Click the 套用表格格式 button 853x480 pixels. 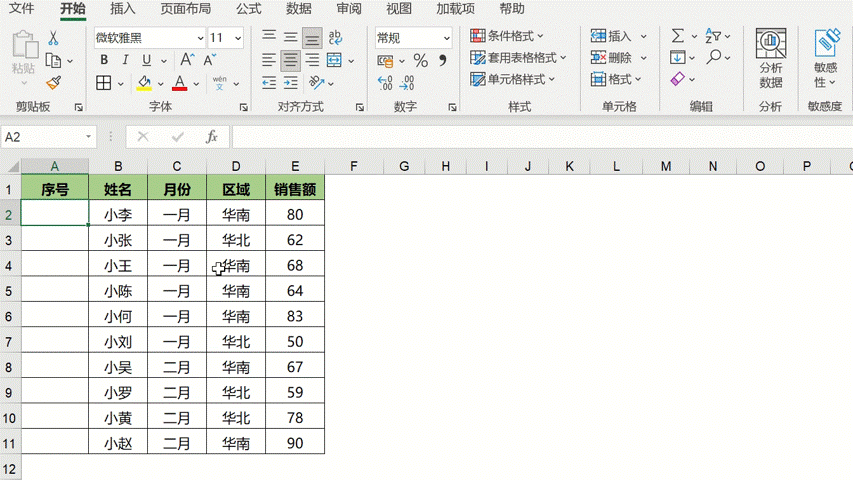pos(519,58)
